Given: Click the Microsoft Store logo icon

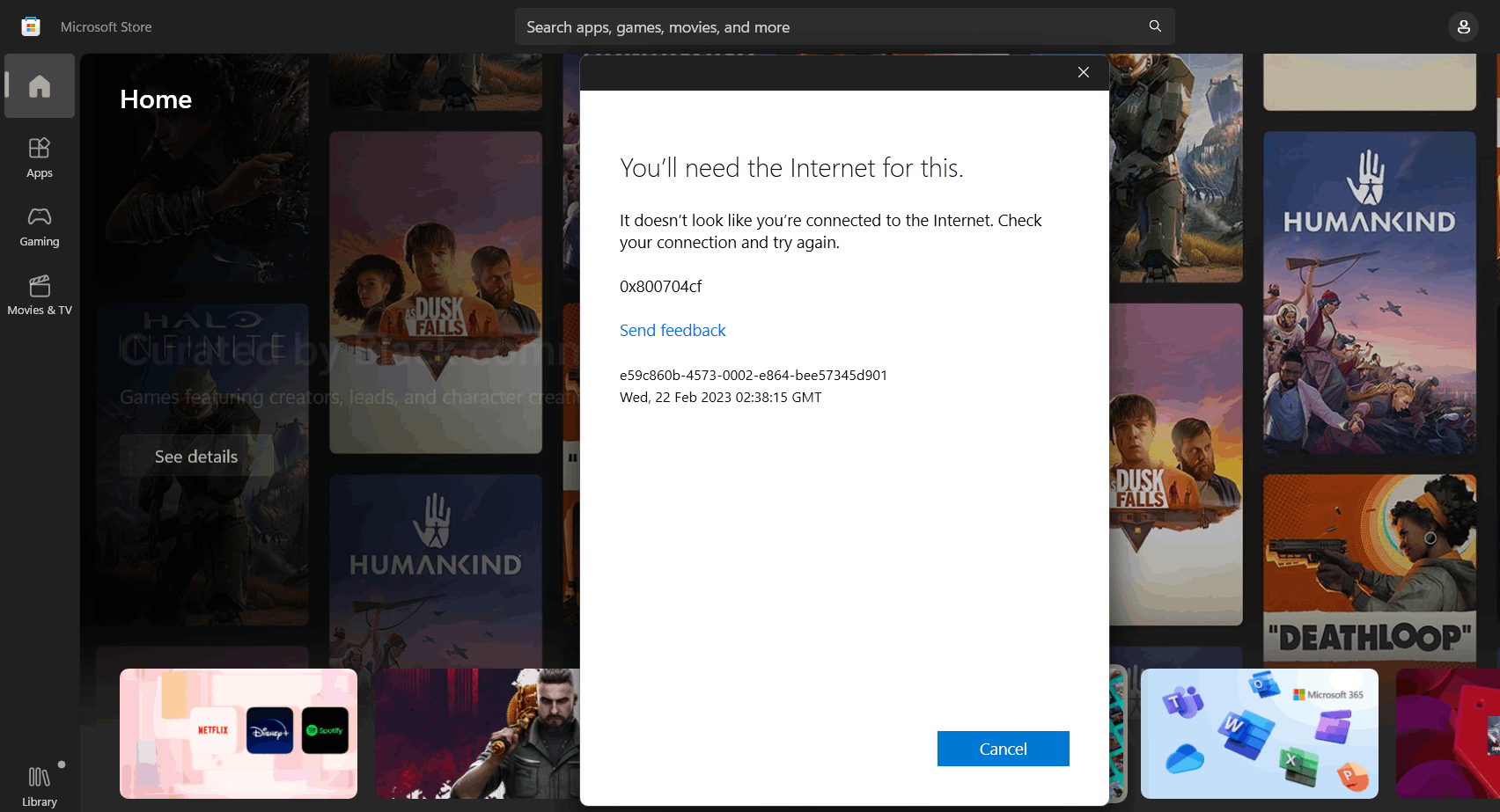Looking at the screenshot, I should click(31, 26).
